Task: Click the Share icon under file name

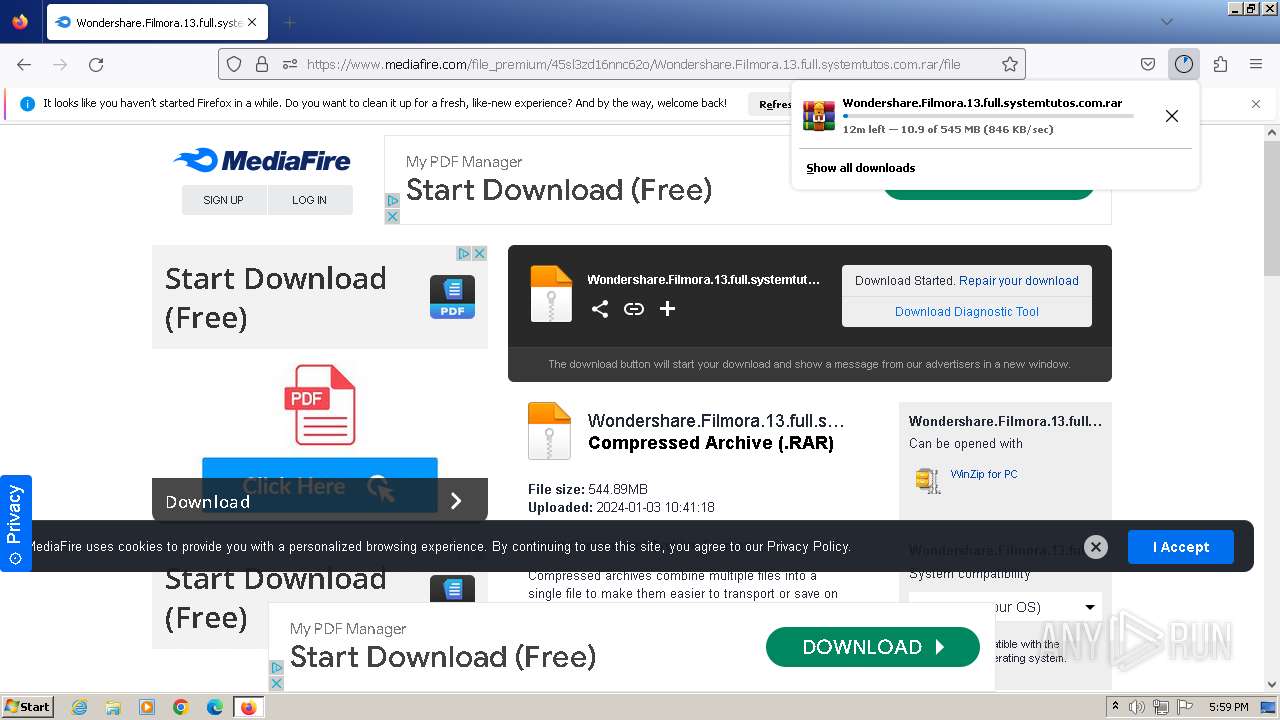Action: pyautogui.click(x=600, y=309)
